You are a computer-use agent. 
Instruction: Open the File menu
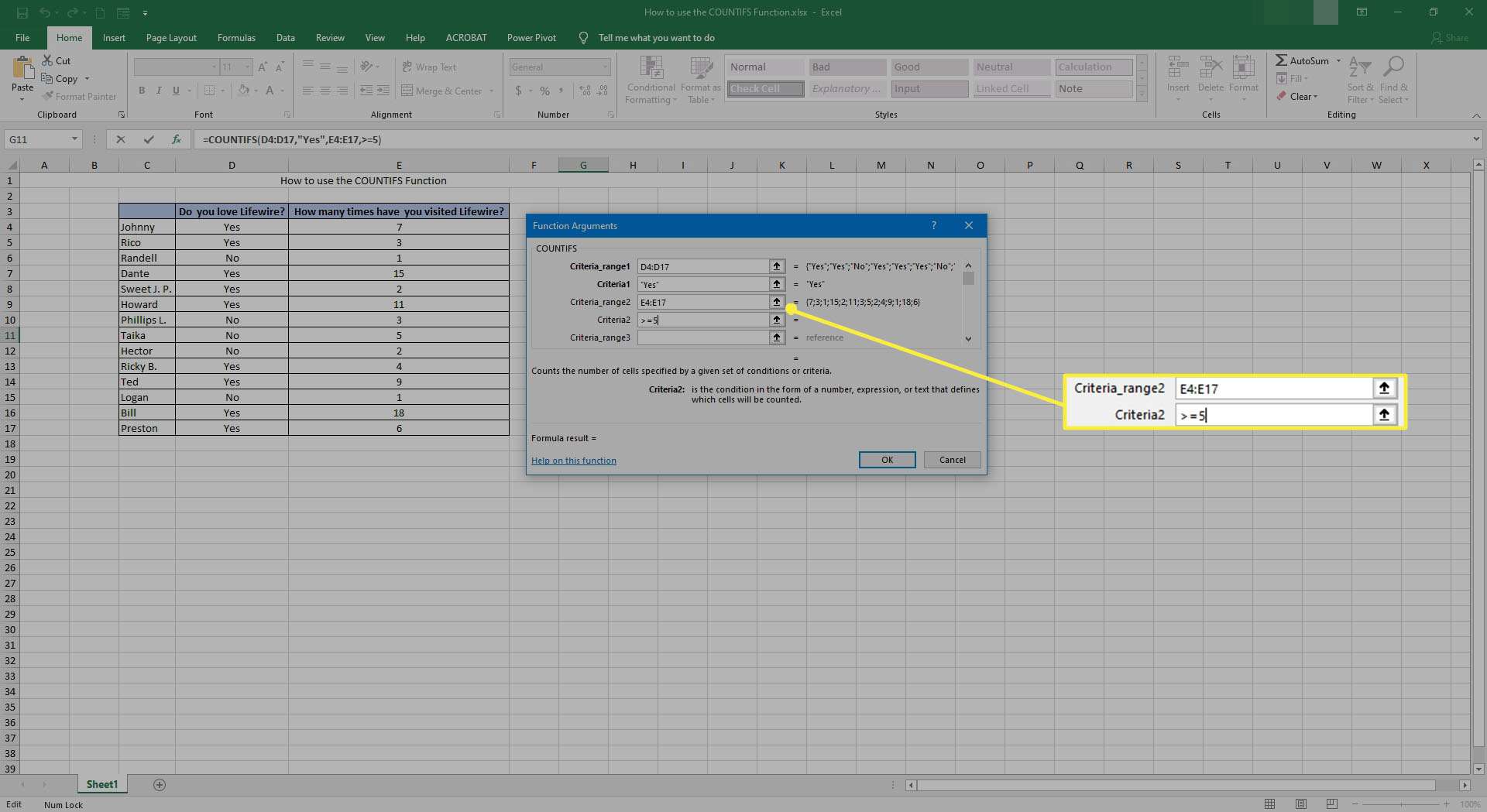click(x=22, y=37)
